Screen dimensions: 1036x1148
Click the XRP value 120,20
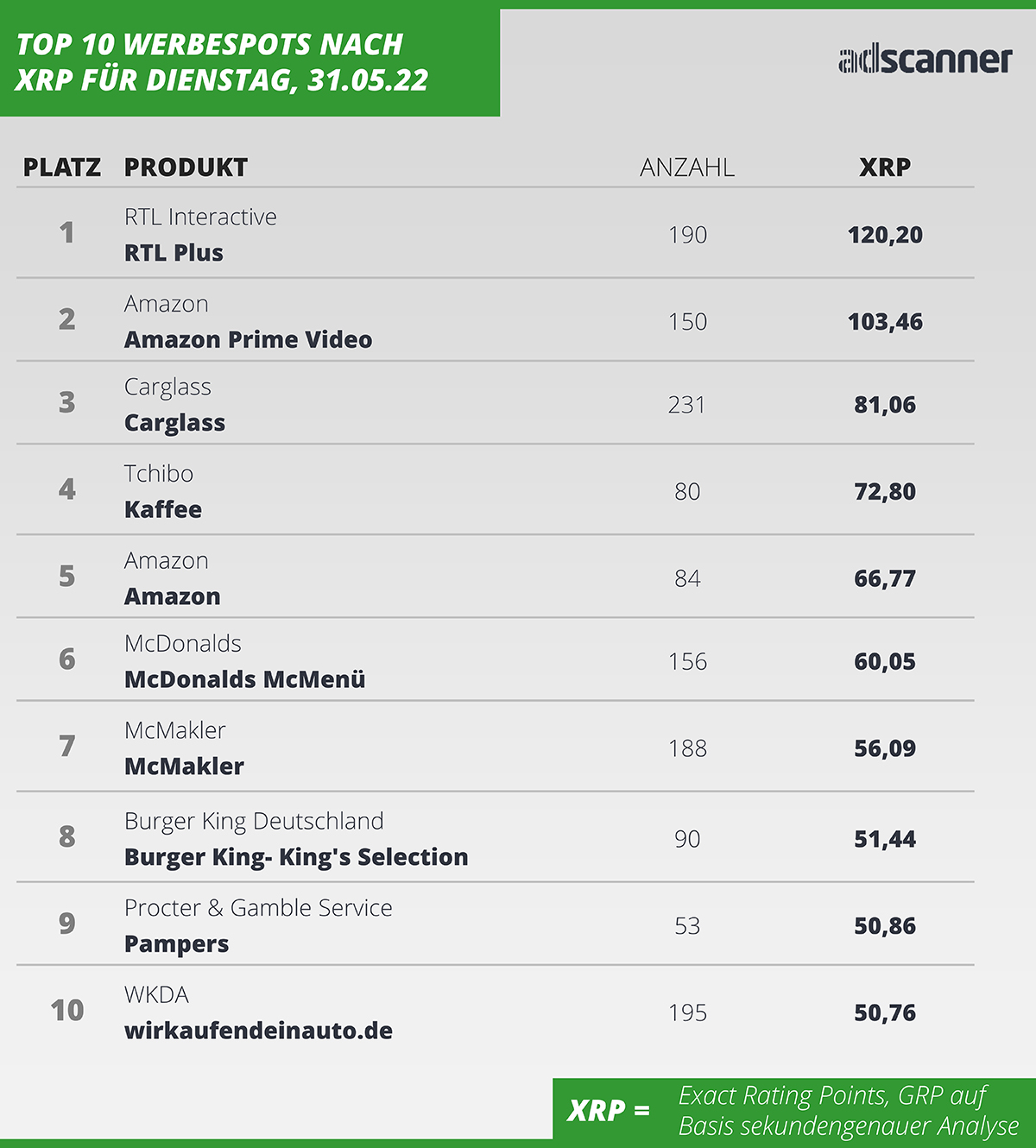885,235
